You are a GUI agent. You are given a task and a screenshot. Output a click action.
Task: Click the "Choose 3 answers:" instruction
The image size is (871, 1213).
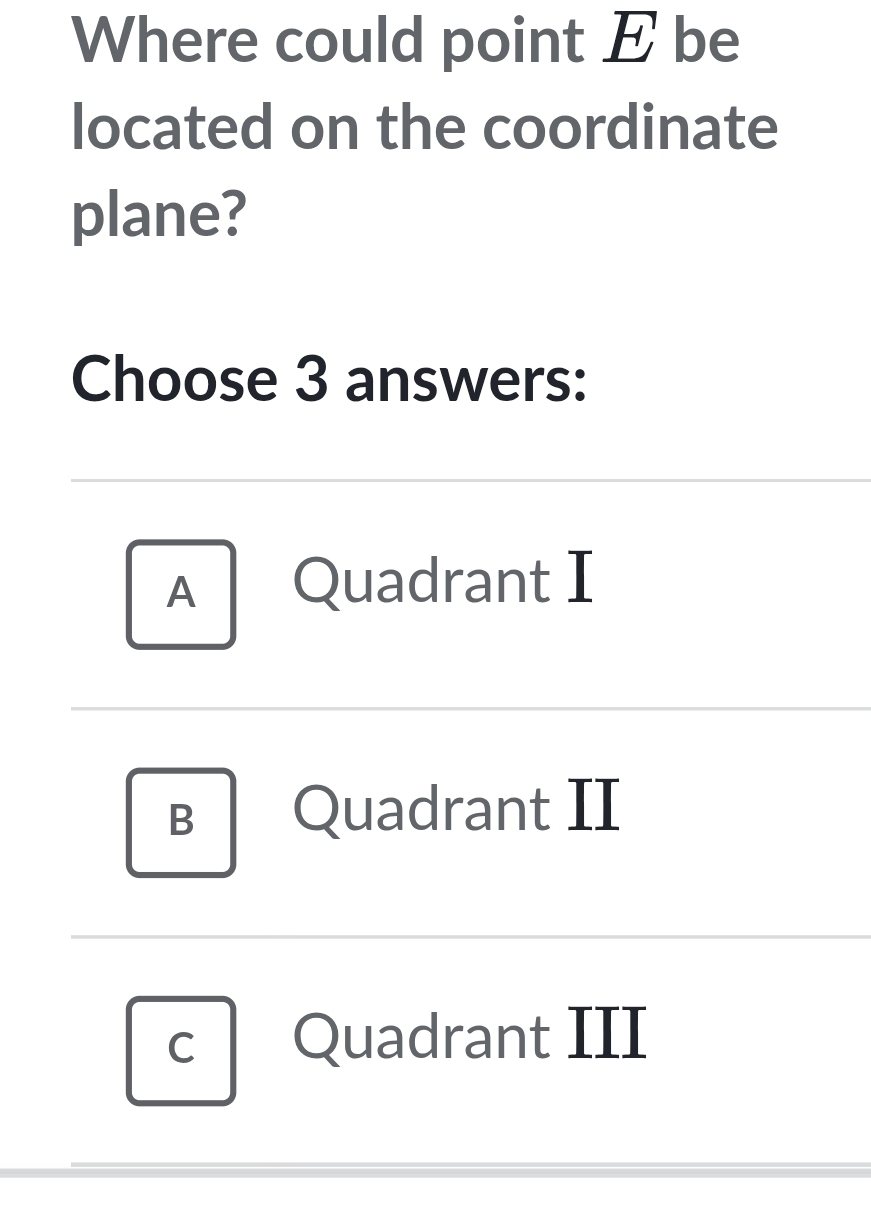[330, 381]
